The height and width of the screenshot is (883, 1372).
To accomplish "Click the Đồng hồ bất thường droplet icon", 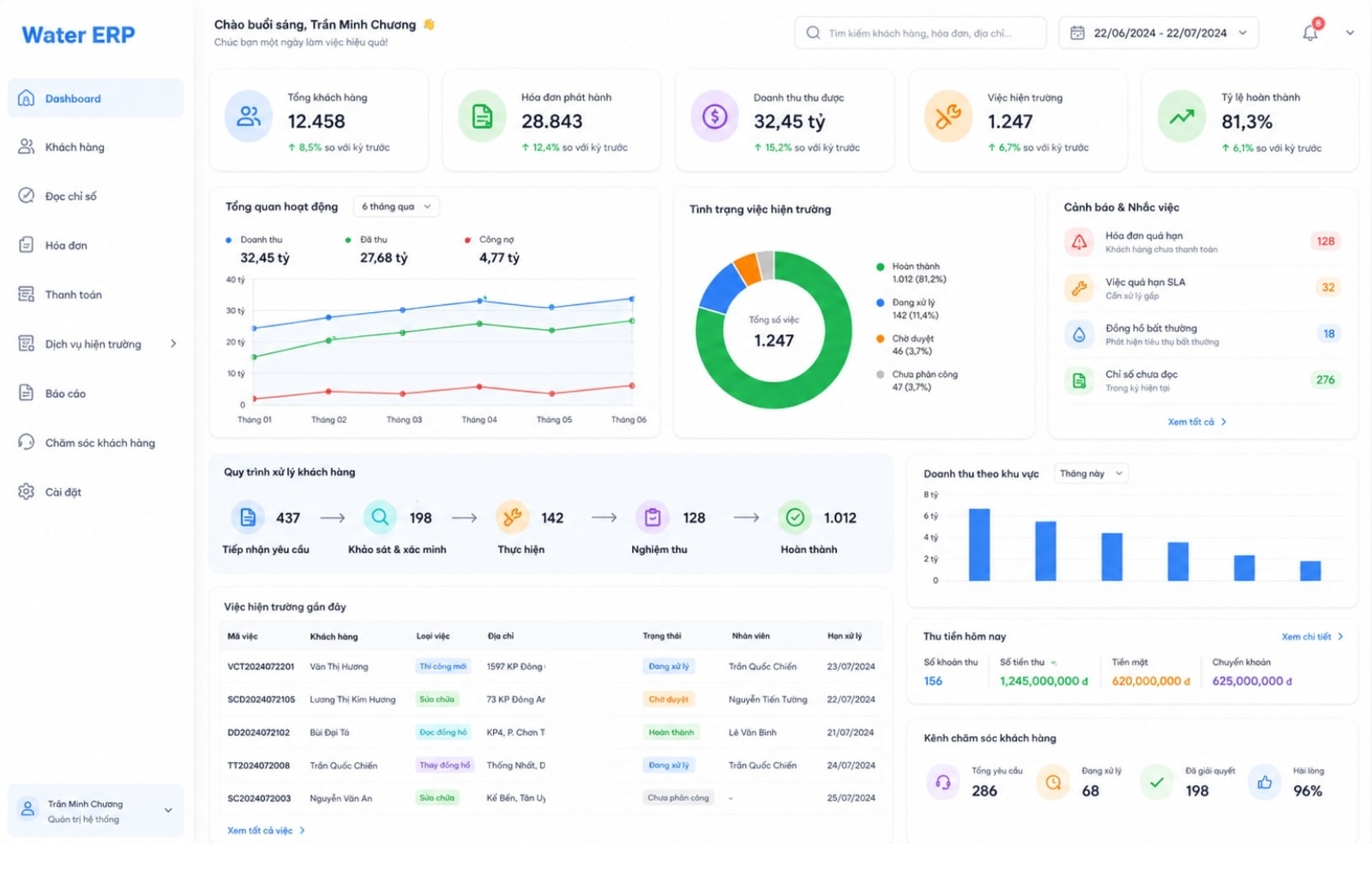I will coord(1079,334).
